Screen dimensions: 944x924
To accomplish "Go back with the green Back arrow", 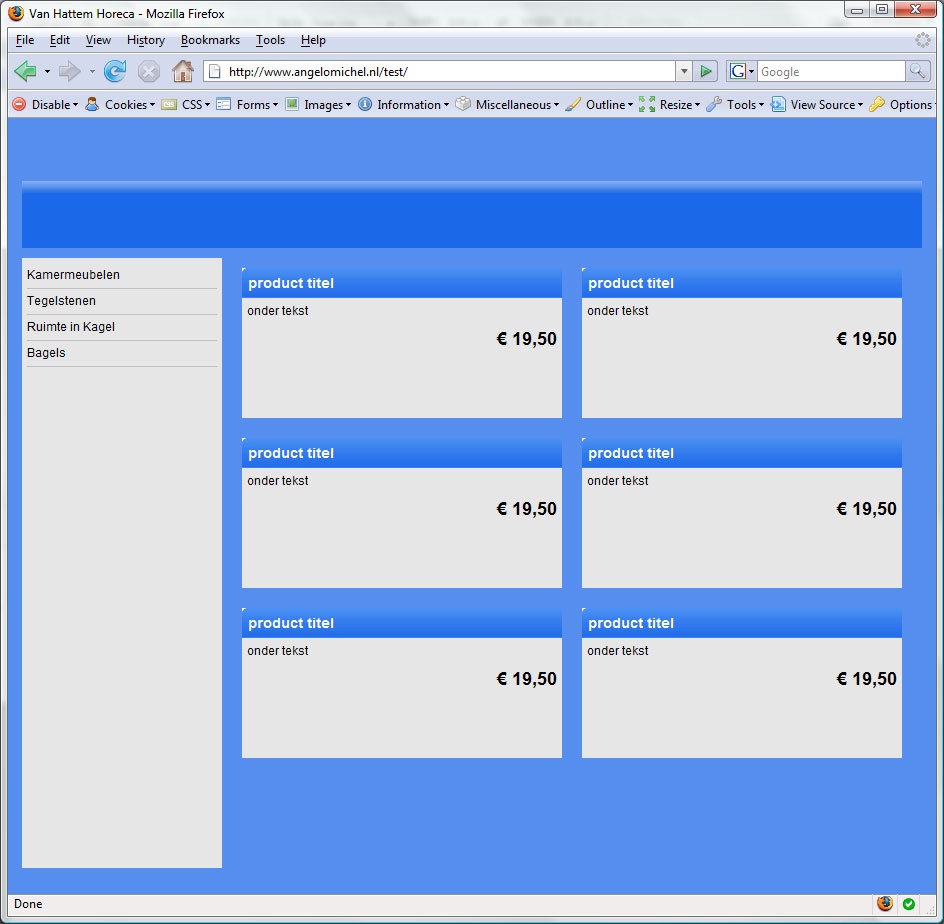I will (x=25, y=72).
